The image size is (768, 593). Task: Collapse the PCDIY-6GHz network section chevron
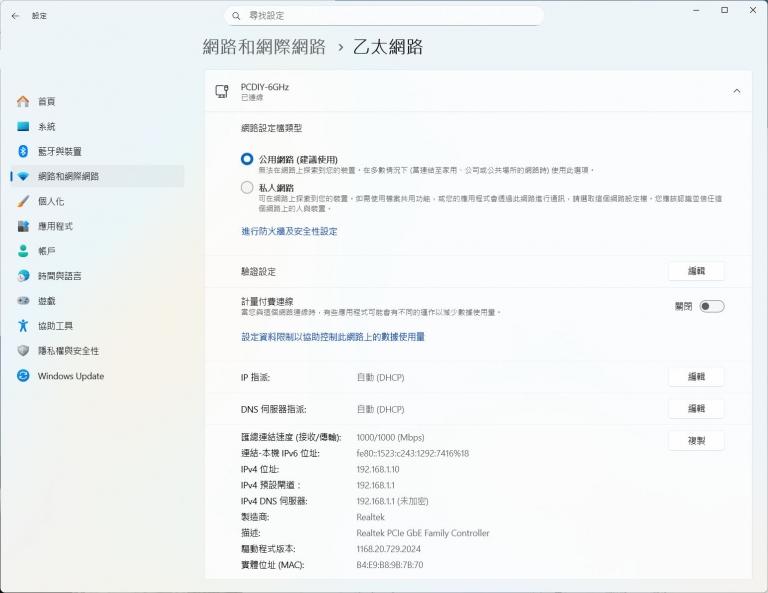[x=736, y=91]
